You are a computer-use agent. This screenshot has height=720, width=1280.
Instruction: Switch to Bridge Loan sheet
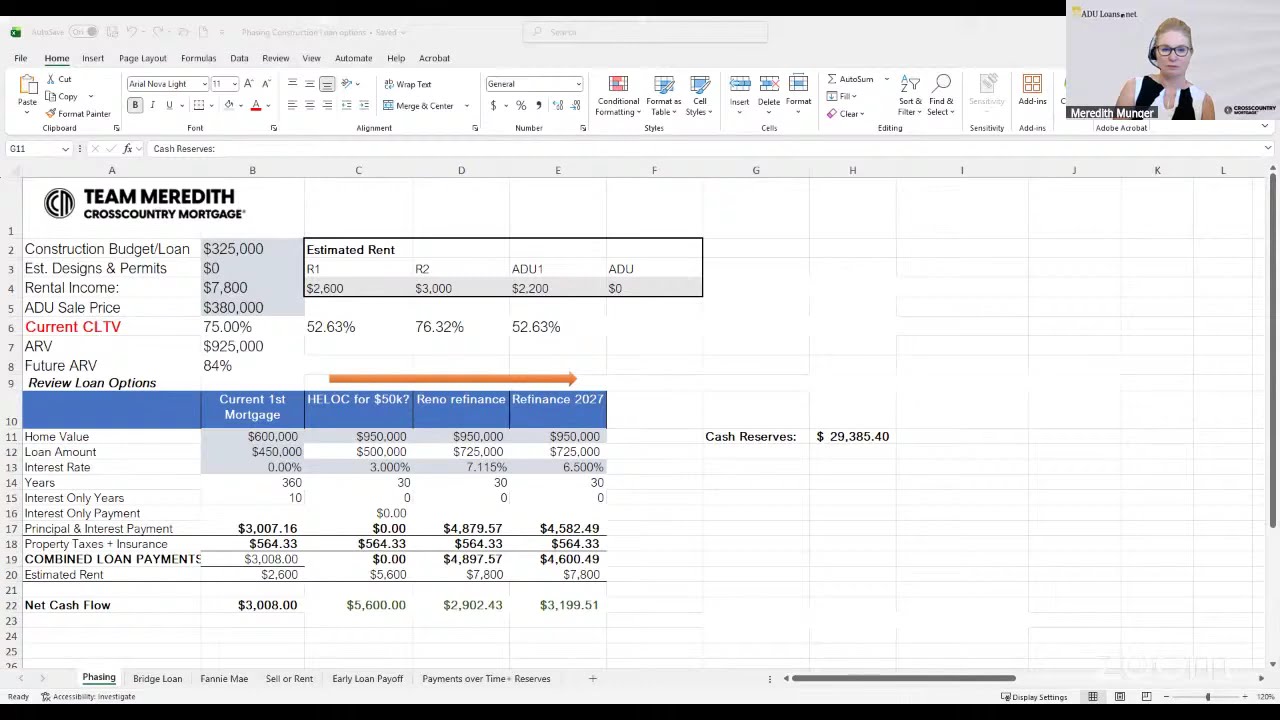pos(158,679)
